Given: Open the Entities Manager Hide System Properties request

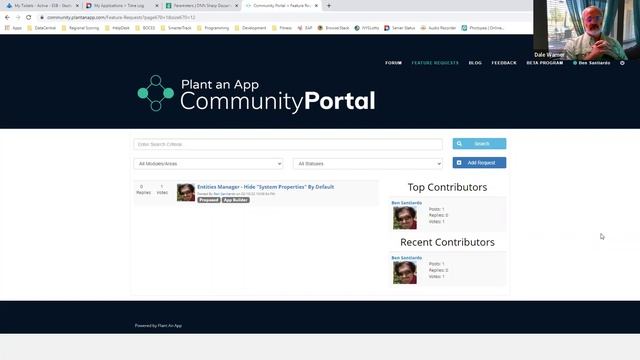Looking at the screenshot, I should coord(265,187).
